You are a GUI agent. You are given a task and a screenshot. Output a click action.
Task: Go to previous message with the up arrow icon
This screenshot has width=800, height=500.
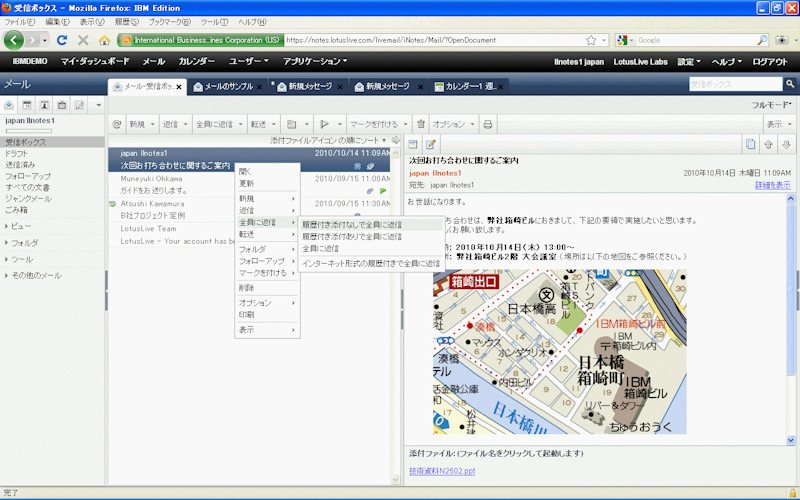click(x=768, y=144)
